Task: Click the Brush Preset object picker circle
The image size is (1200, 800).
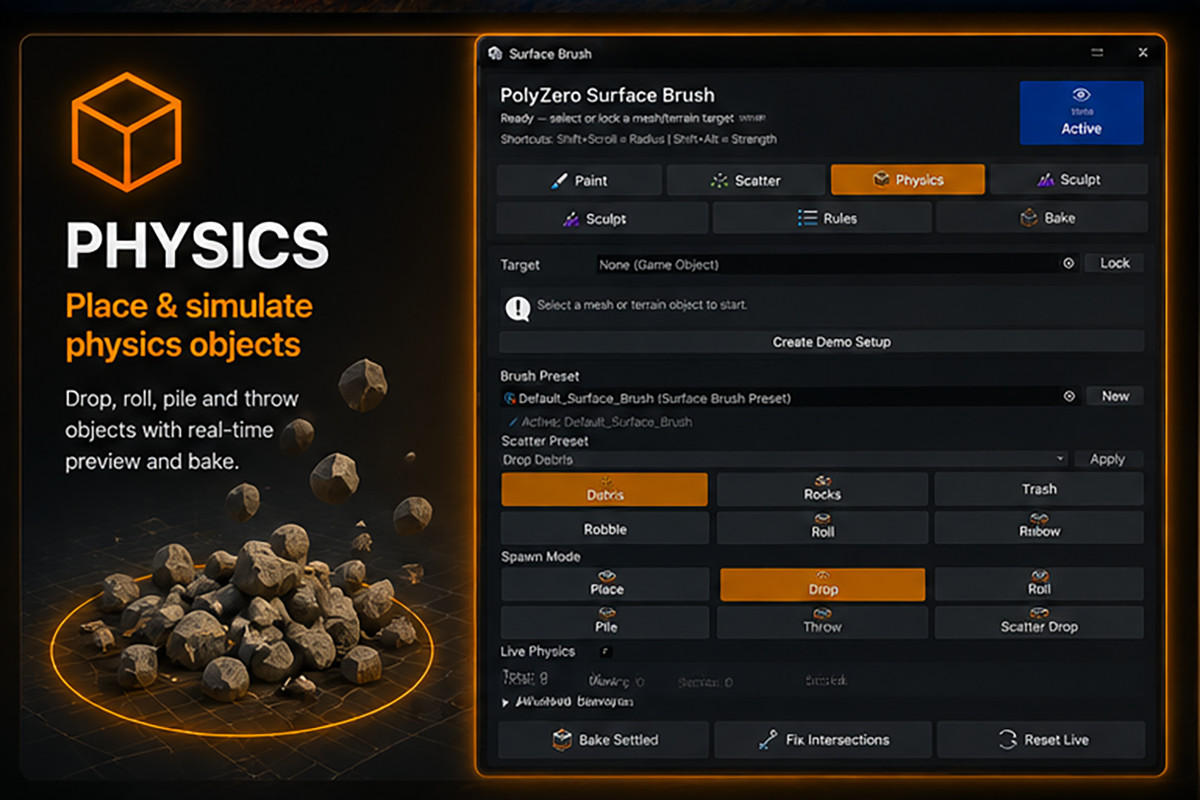Action: click(1068, 397)
